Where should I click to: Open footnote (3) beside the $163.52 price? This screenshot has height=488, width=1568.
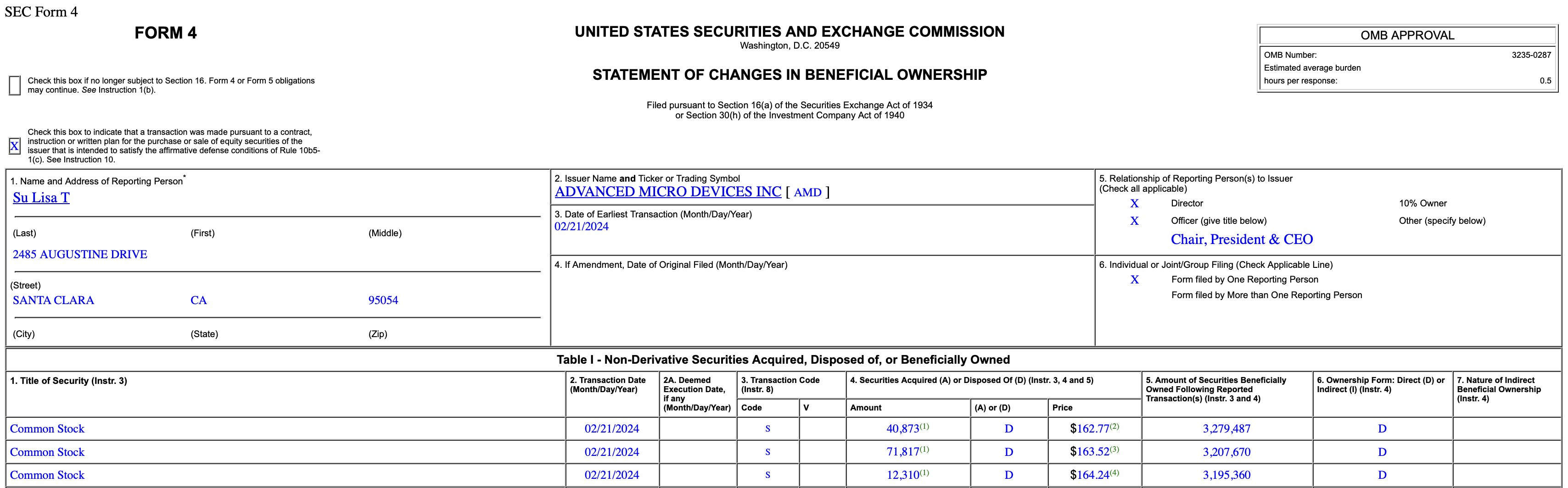coord(1114,449)
